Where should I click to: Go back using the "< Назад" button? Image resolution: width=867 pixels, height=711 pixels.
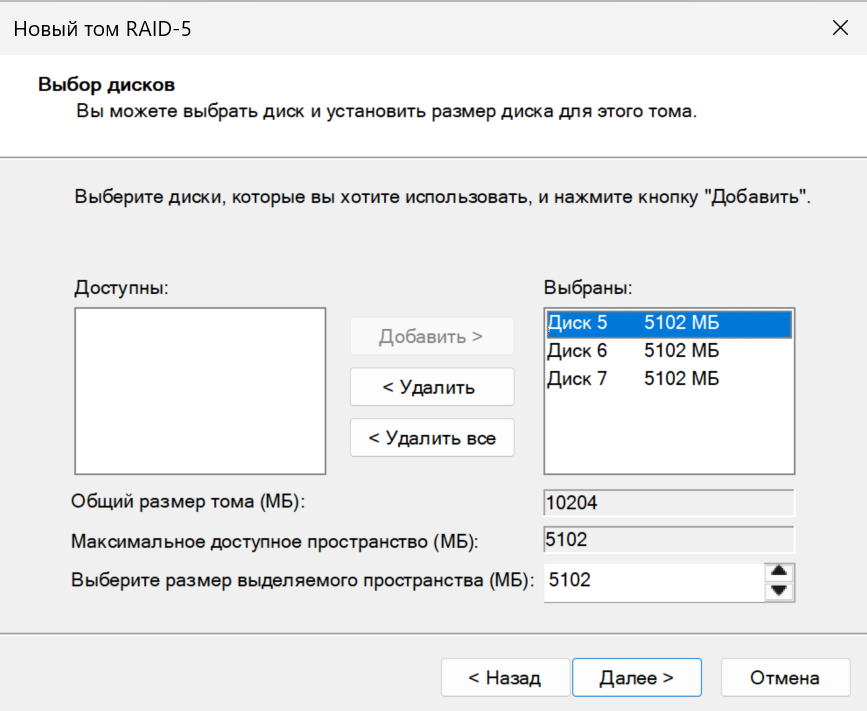(505, 677)
